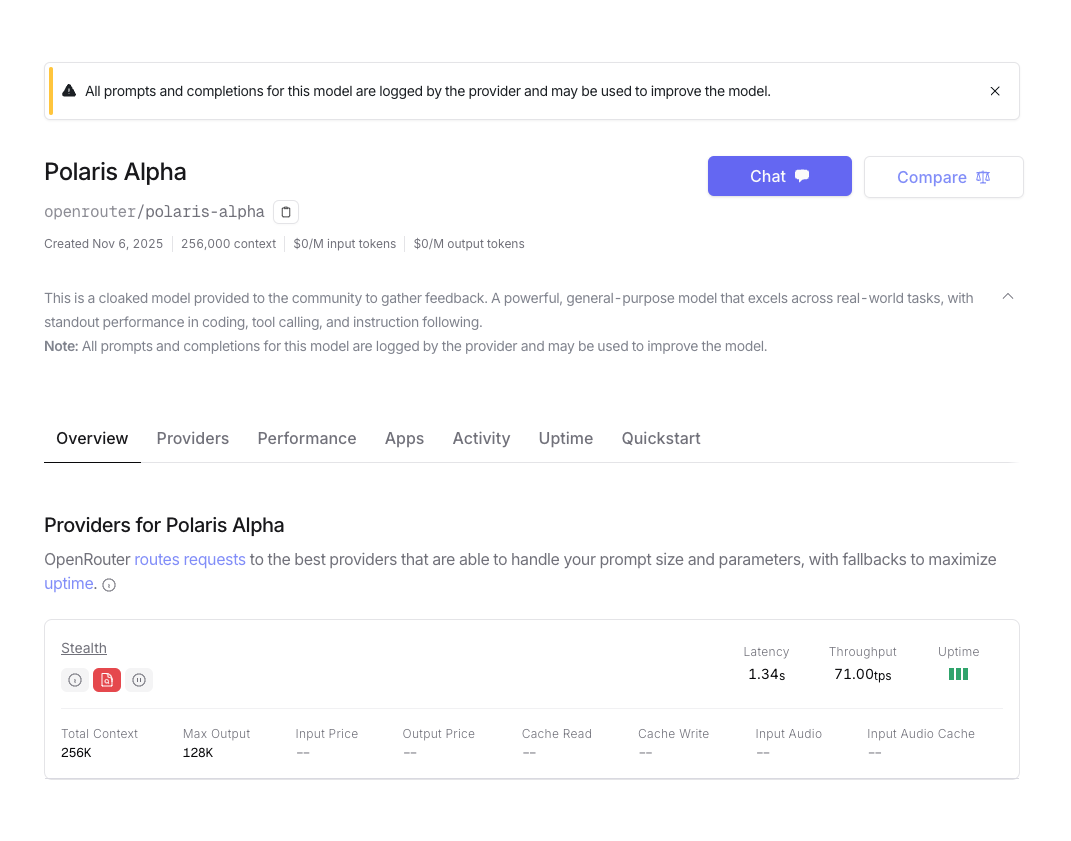Select the Performance tab
1071x841 pixels.
(306, 438)
